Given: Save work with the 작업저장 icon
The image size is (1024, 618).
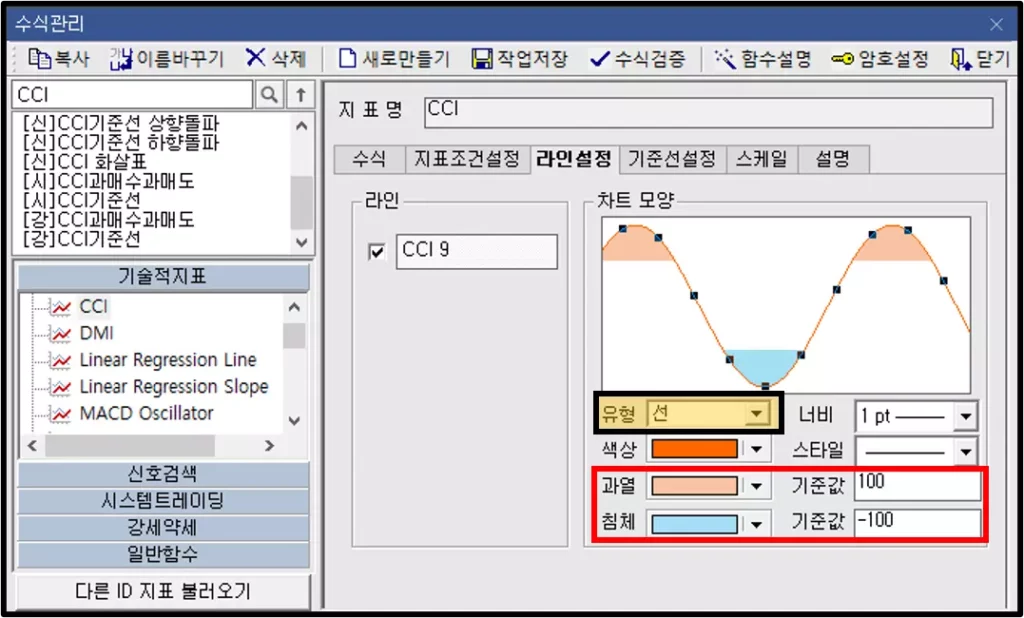Looking at the screenshot, I should [x=482, y=59].
